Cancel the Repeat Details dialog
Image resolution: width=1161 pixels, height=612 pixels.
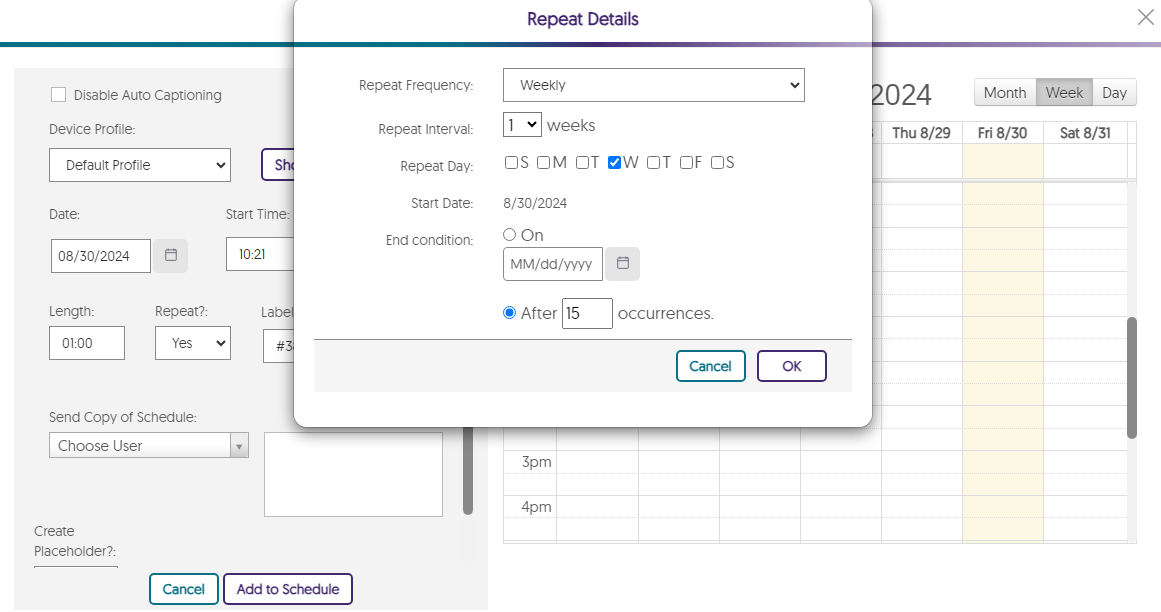[710, 366]
